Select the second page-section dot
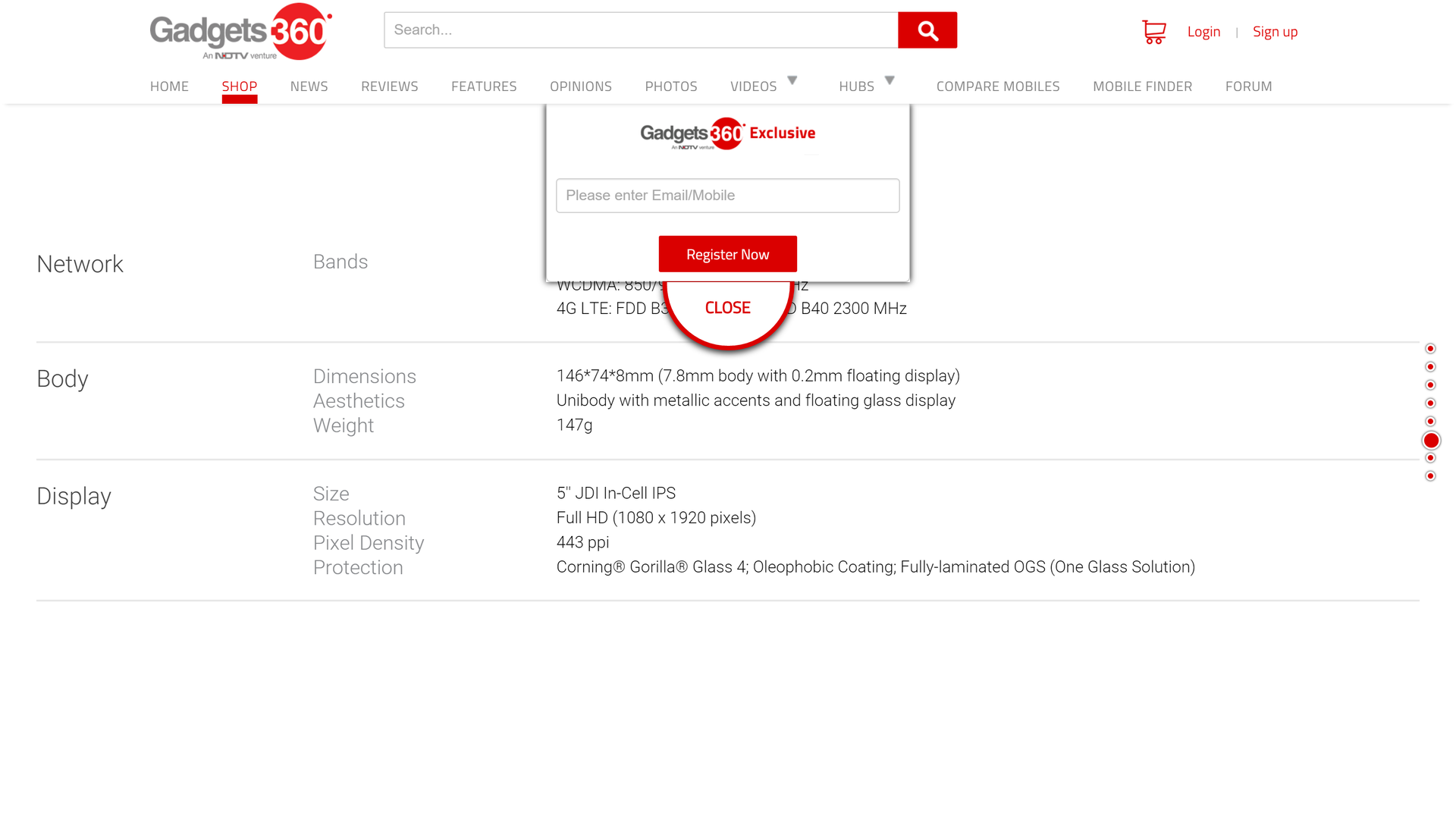Screen dimensions: 1456x819 point(1430,367)
